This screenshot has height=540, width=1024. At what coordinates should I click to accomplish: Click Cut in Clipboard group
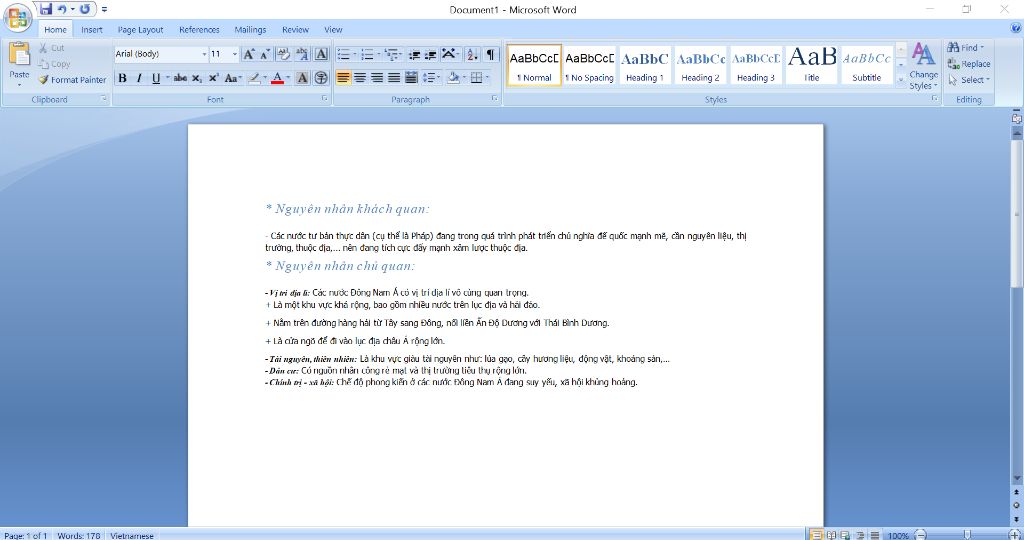pyautogui.click(x=52, y=48)
